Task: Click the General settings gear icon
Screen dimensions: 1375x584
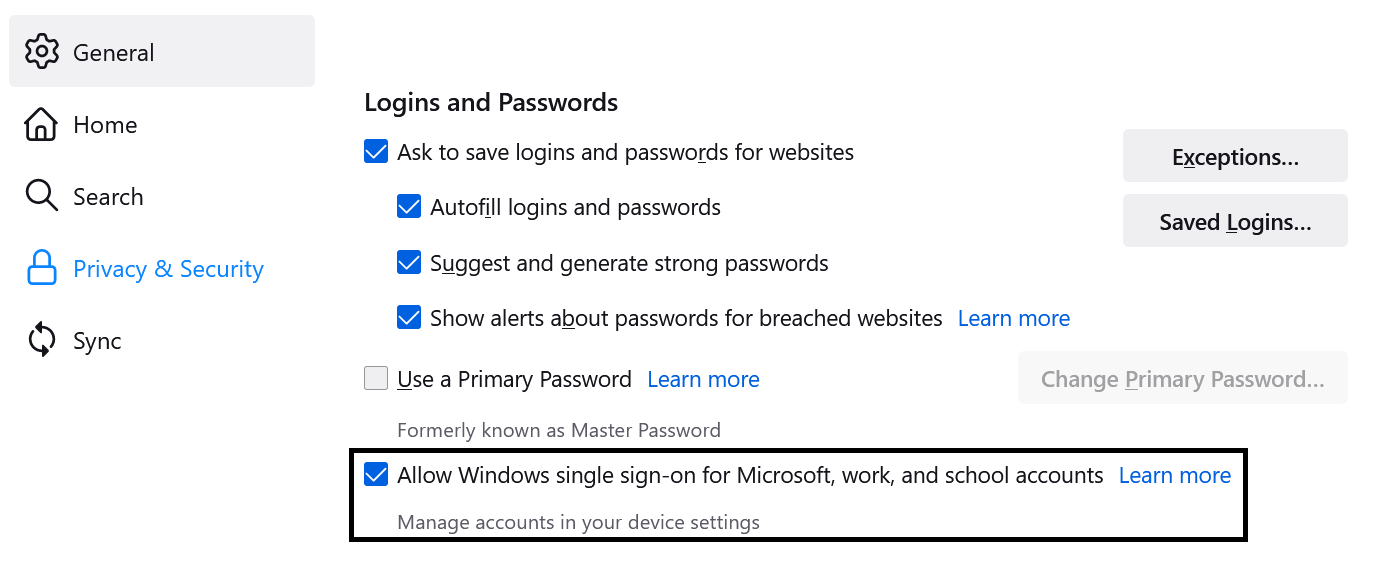Action: pos(41,51)
